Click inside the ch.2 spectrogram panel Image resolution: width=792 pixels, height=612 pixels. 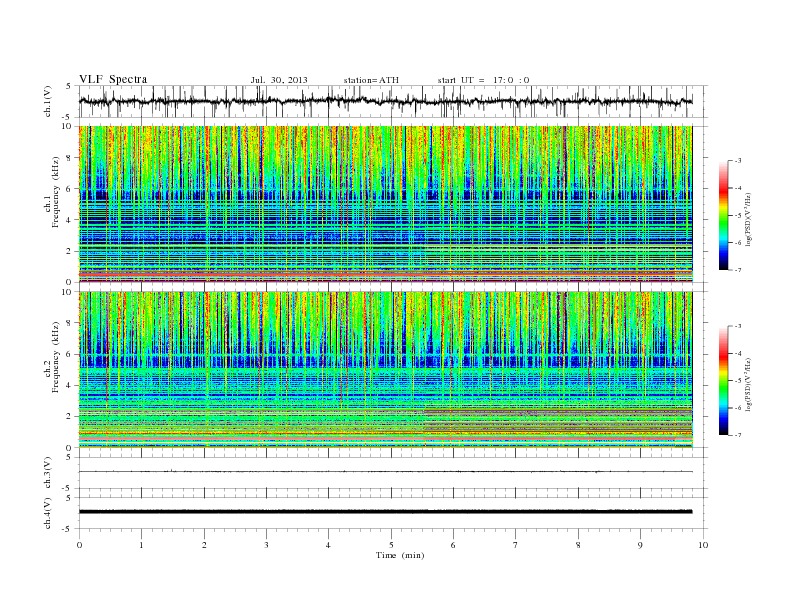[385, 369]
